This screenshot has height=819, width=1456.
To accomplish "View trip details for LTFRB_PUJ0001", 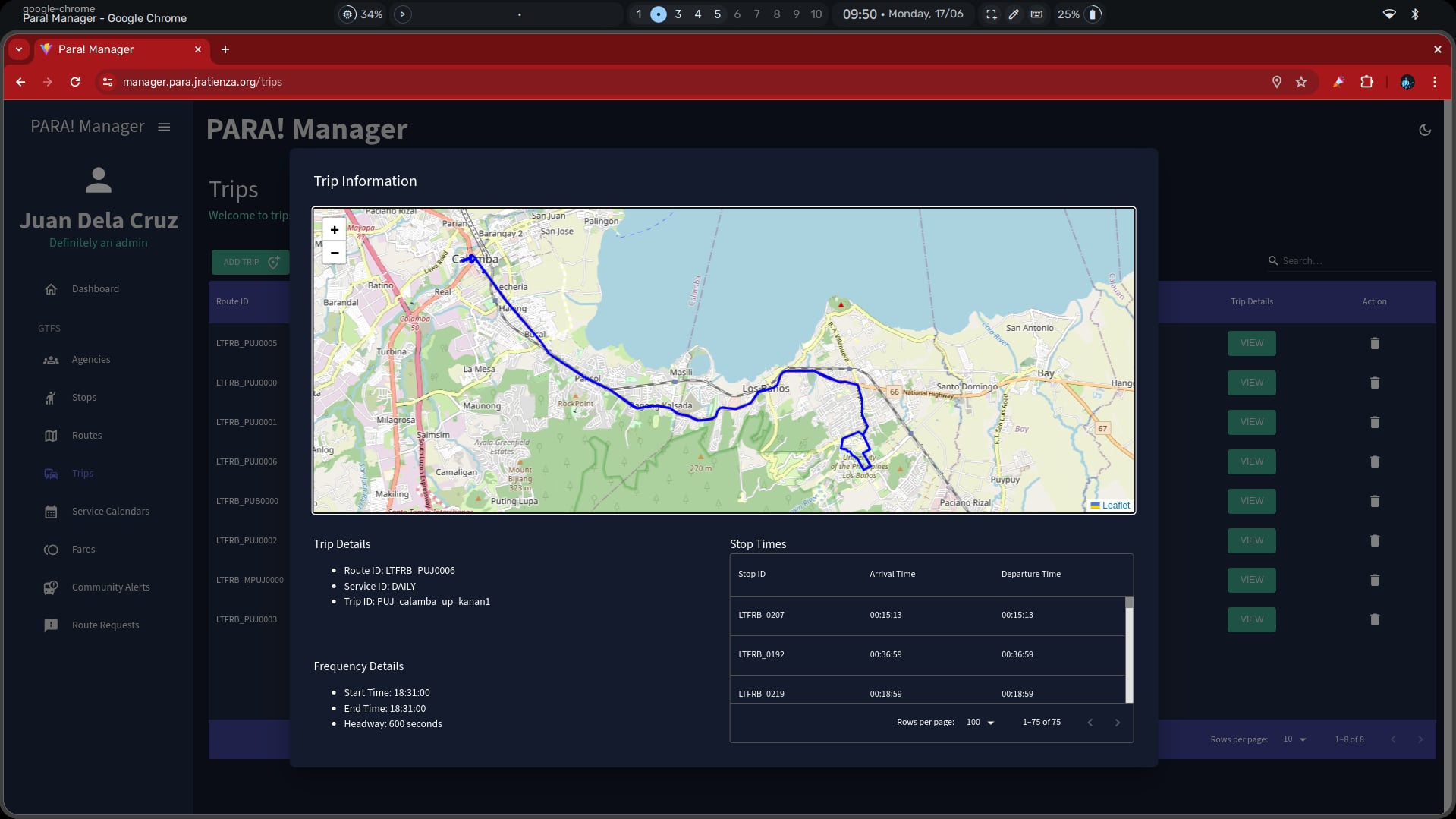I will point(1251,422).
